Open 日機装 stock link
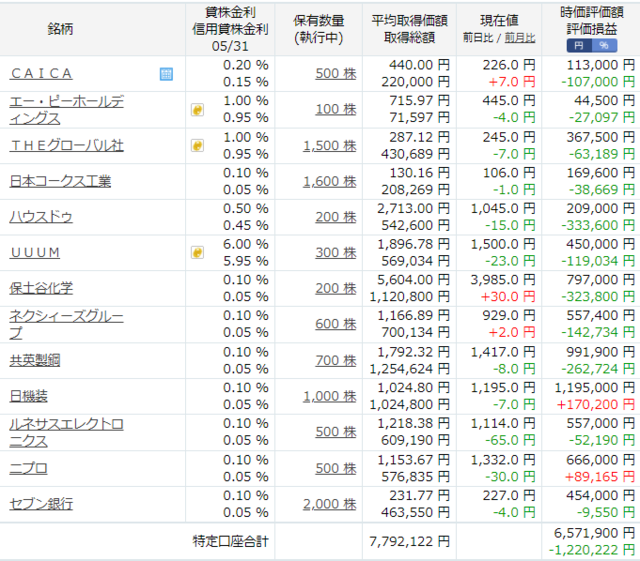The width and height of the screenshot is (640, 561). tap(29, 396)
